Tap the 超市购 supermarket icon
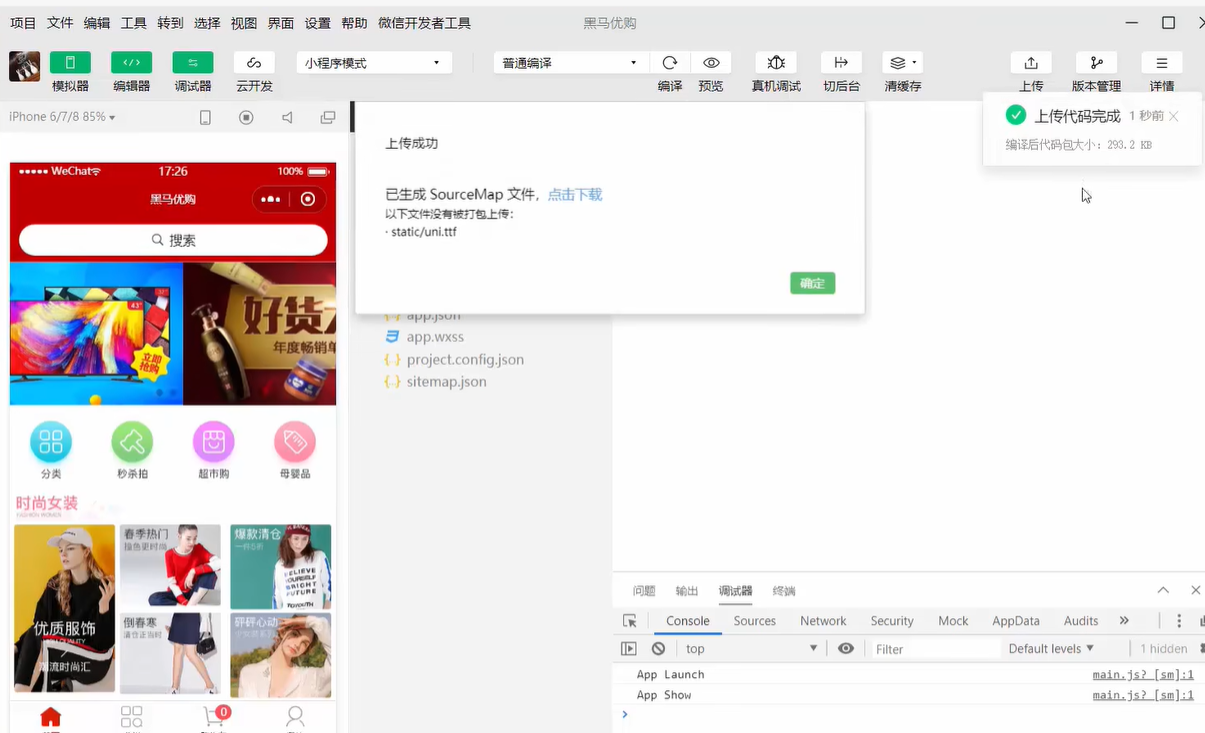This screenshot has width=1205, height=733. (x=213, y=441)
